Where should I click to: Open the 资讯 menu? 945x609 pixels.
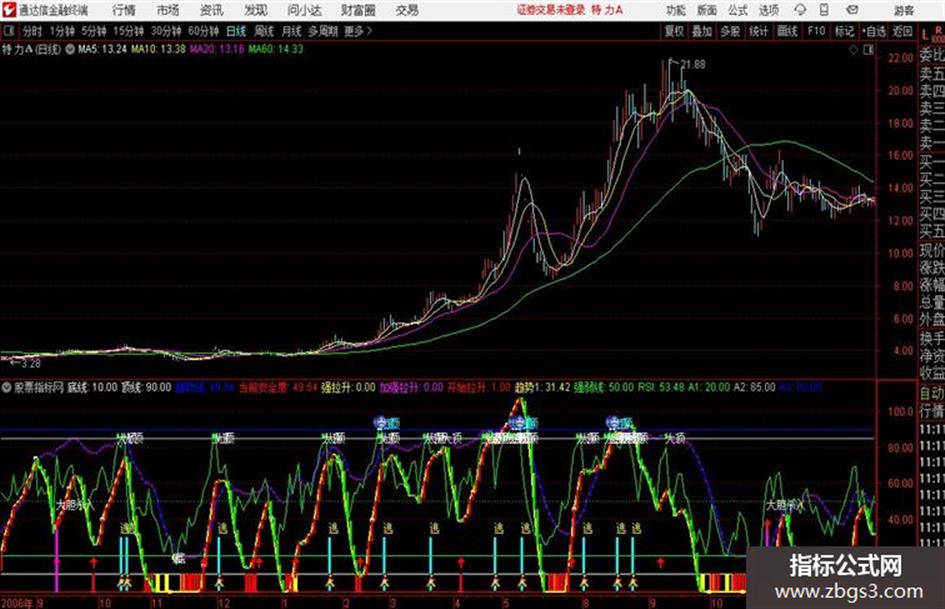coord(212,10)
